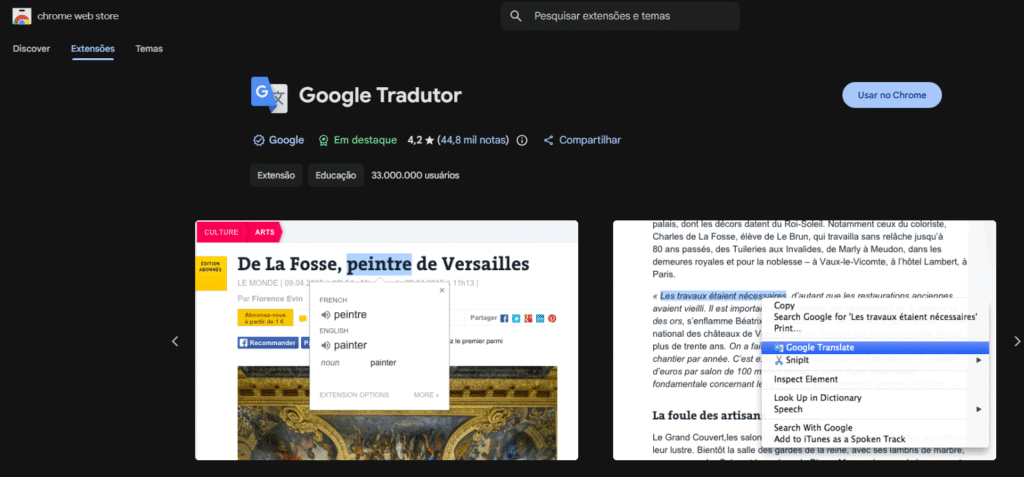Open the Google publisher link

click(286, 140)
